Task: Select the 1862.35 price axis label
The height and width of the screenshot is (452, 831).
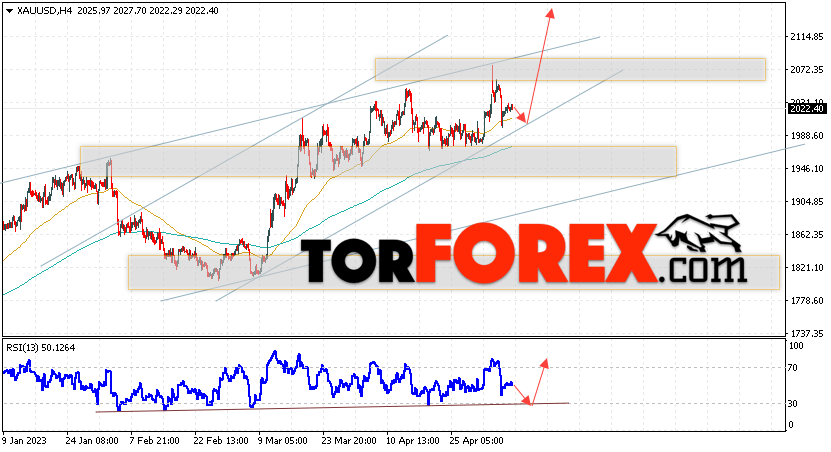Action: pos(807,234)
